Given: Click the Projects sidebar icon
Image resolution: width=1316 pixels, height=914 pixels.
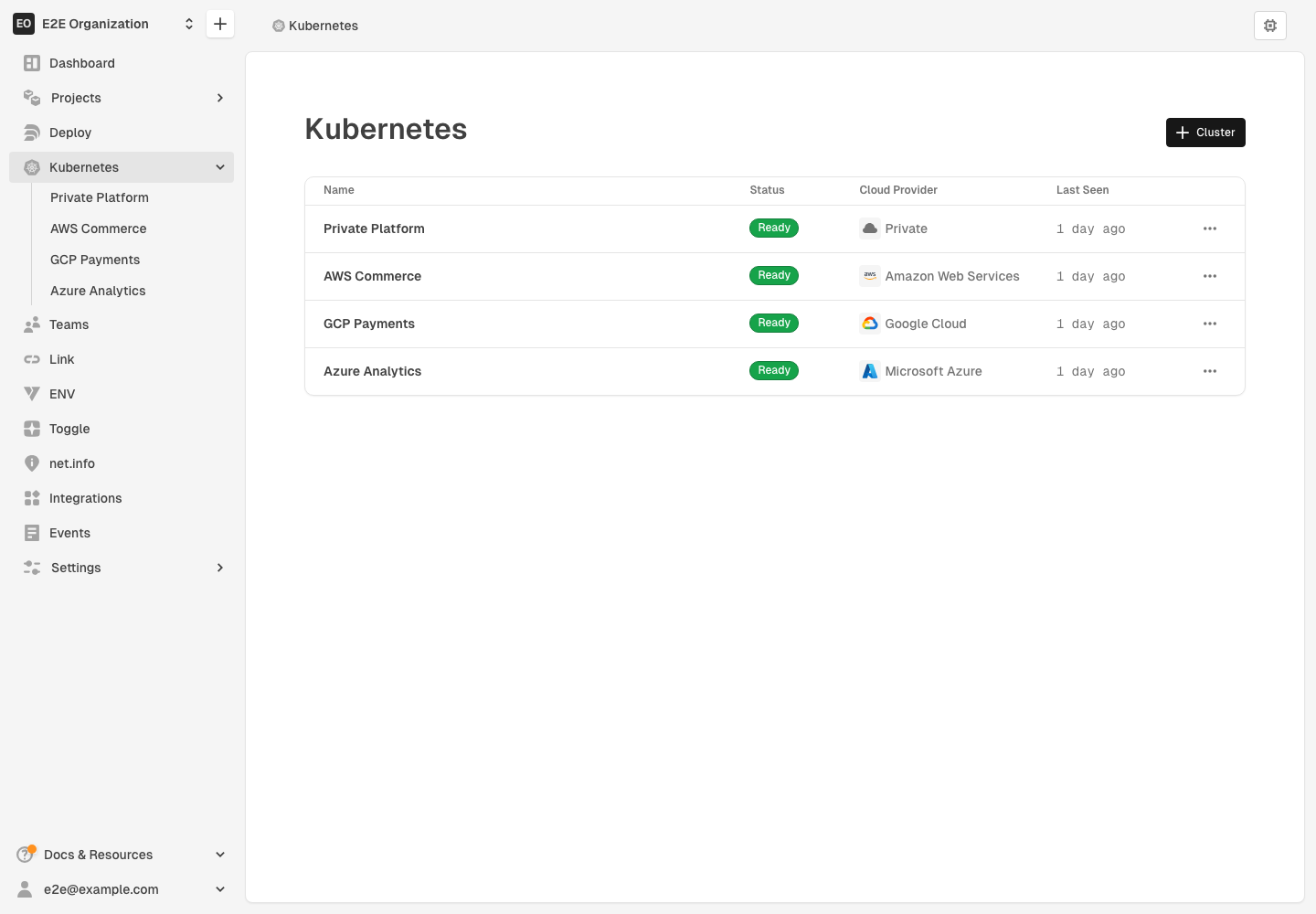Looking at the screenshot, I should click(32, 98).
